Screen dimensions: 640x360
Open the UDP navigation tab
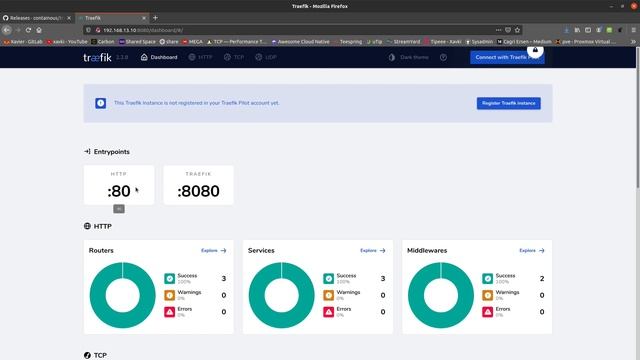[x=266, y=57]
